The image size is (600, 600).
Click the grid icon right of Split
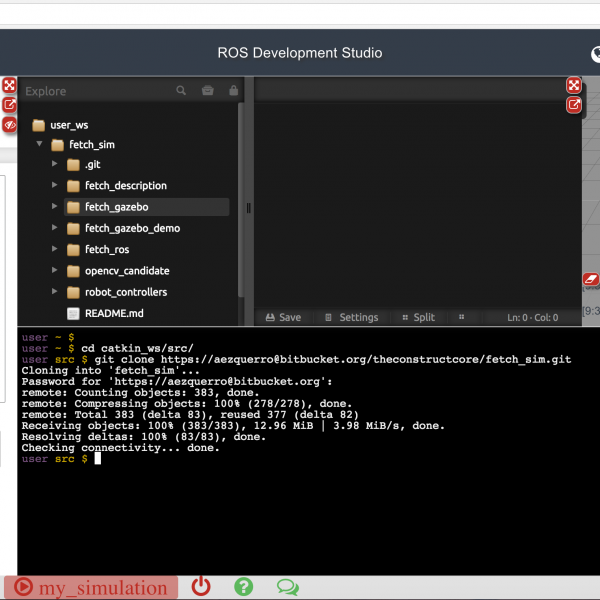pyautogui.click(x=461, y=317)
